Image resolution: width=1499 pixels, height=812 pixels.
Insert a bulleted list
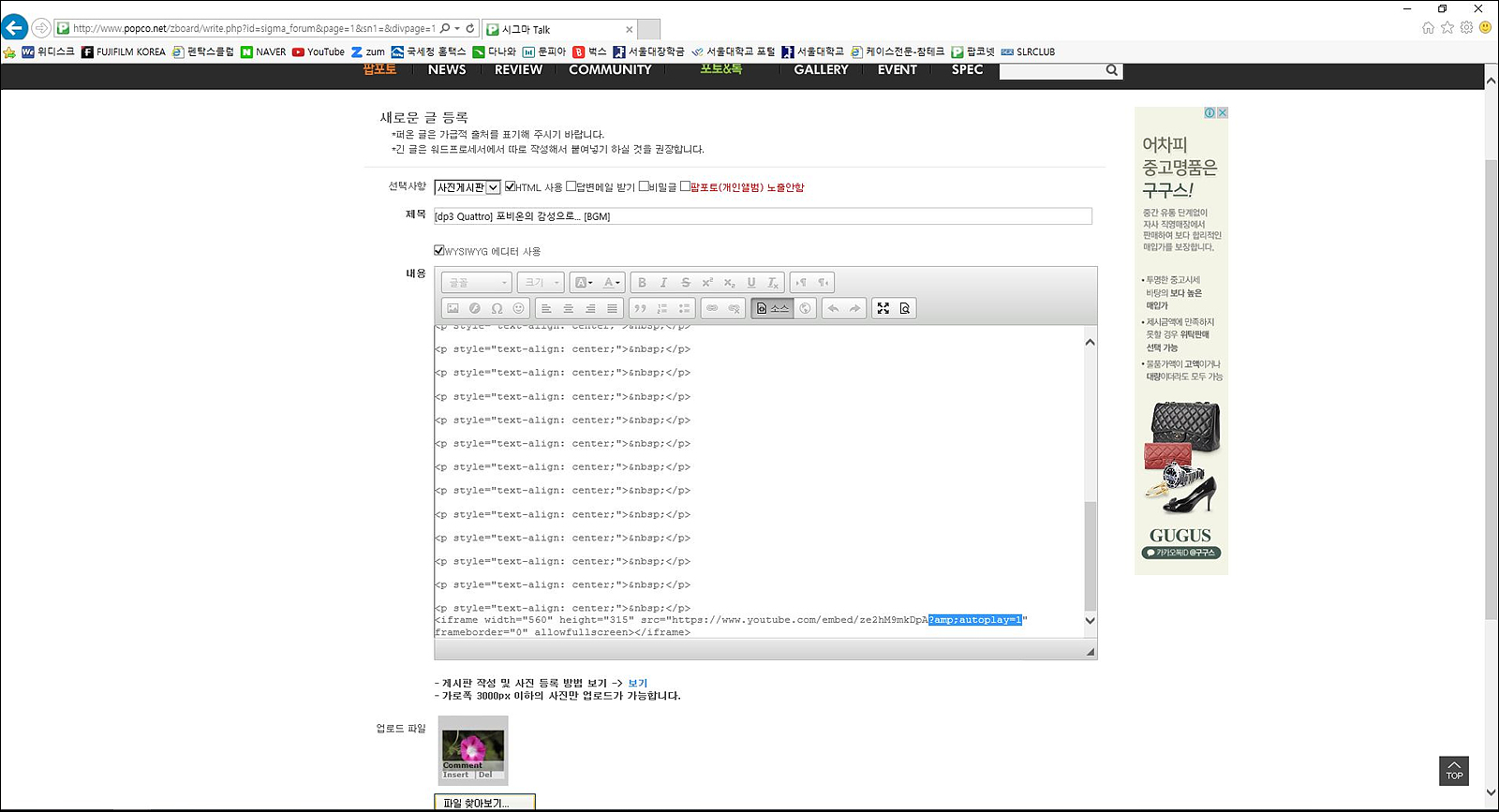pyautogui.click(x=684, y=308)
